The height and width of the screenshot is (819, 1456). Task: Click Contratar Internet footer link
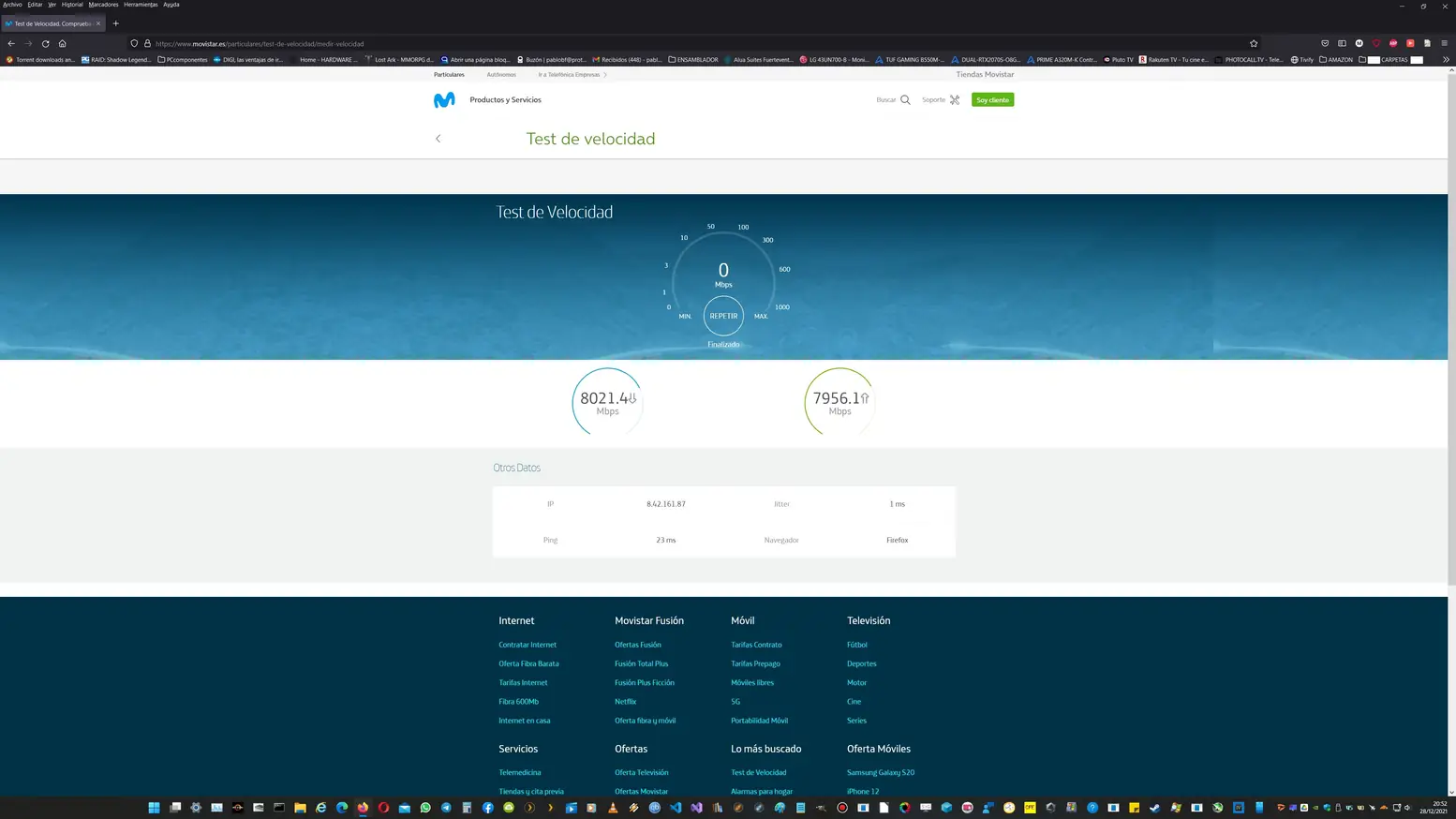tap(527, 645)
